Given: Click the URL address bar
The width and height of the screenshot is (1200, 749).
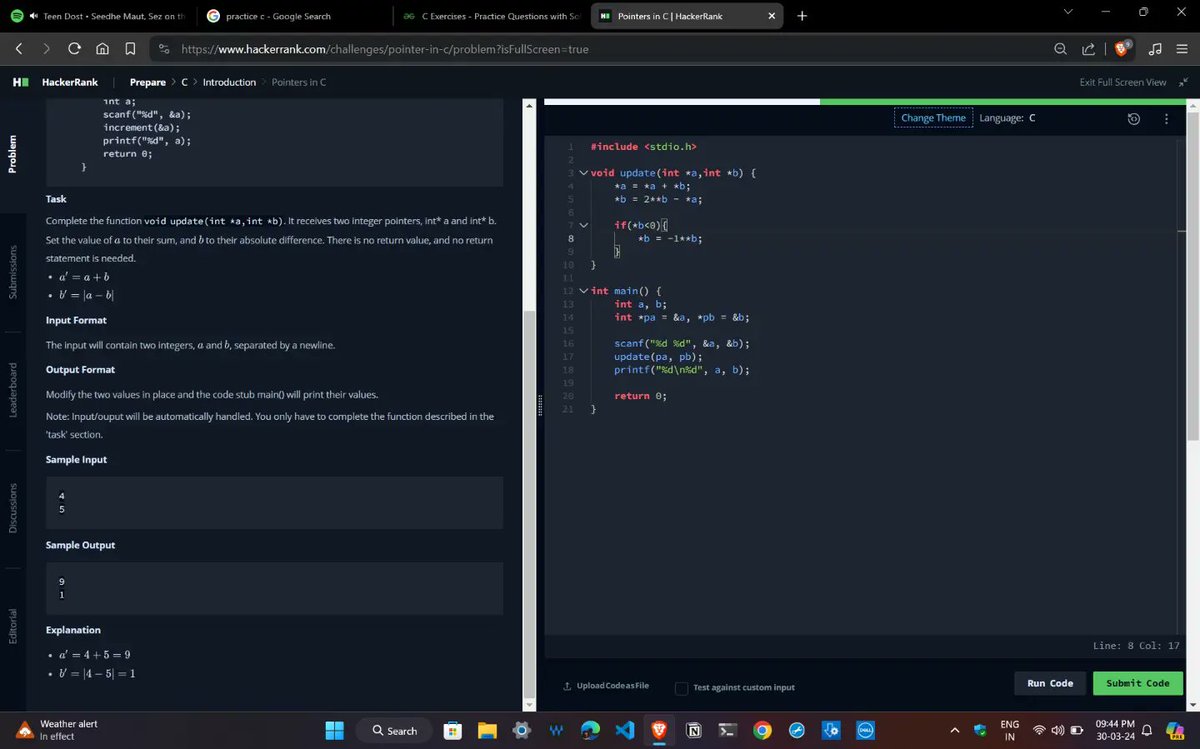Looking at the screenshot, I should (x=600, y=49).
